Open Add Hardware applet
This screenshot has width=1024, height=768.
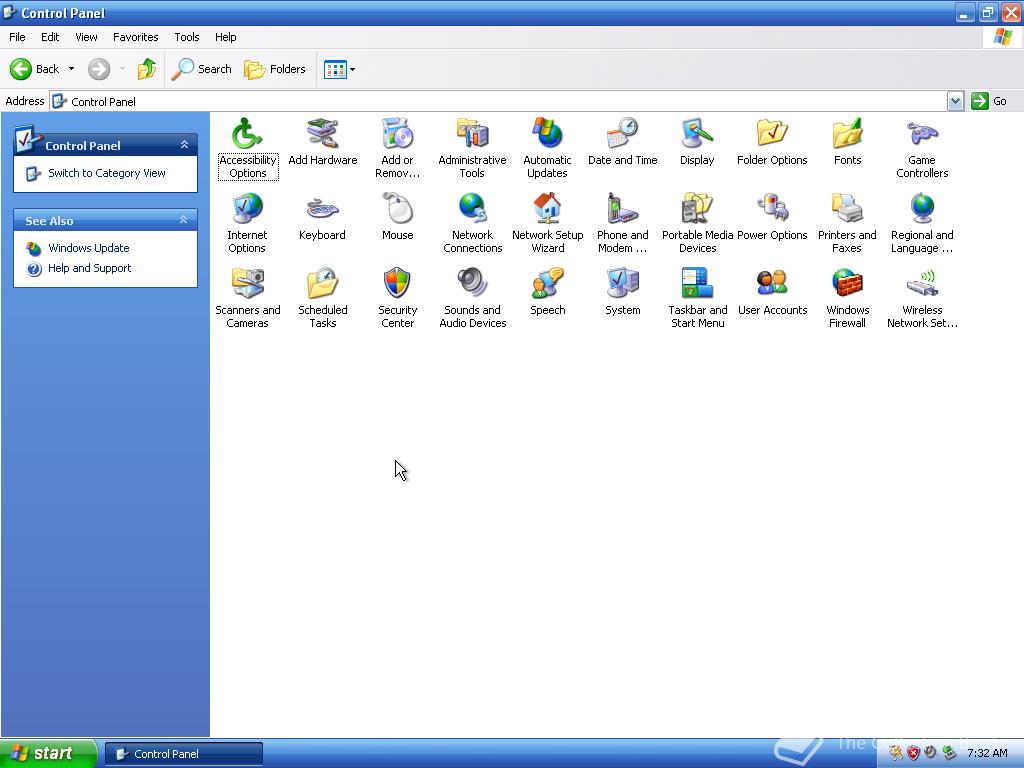click(323, 142)
